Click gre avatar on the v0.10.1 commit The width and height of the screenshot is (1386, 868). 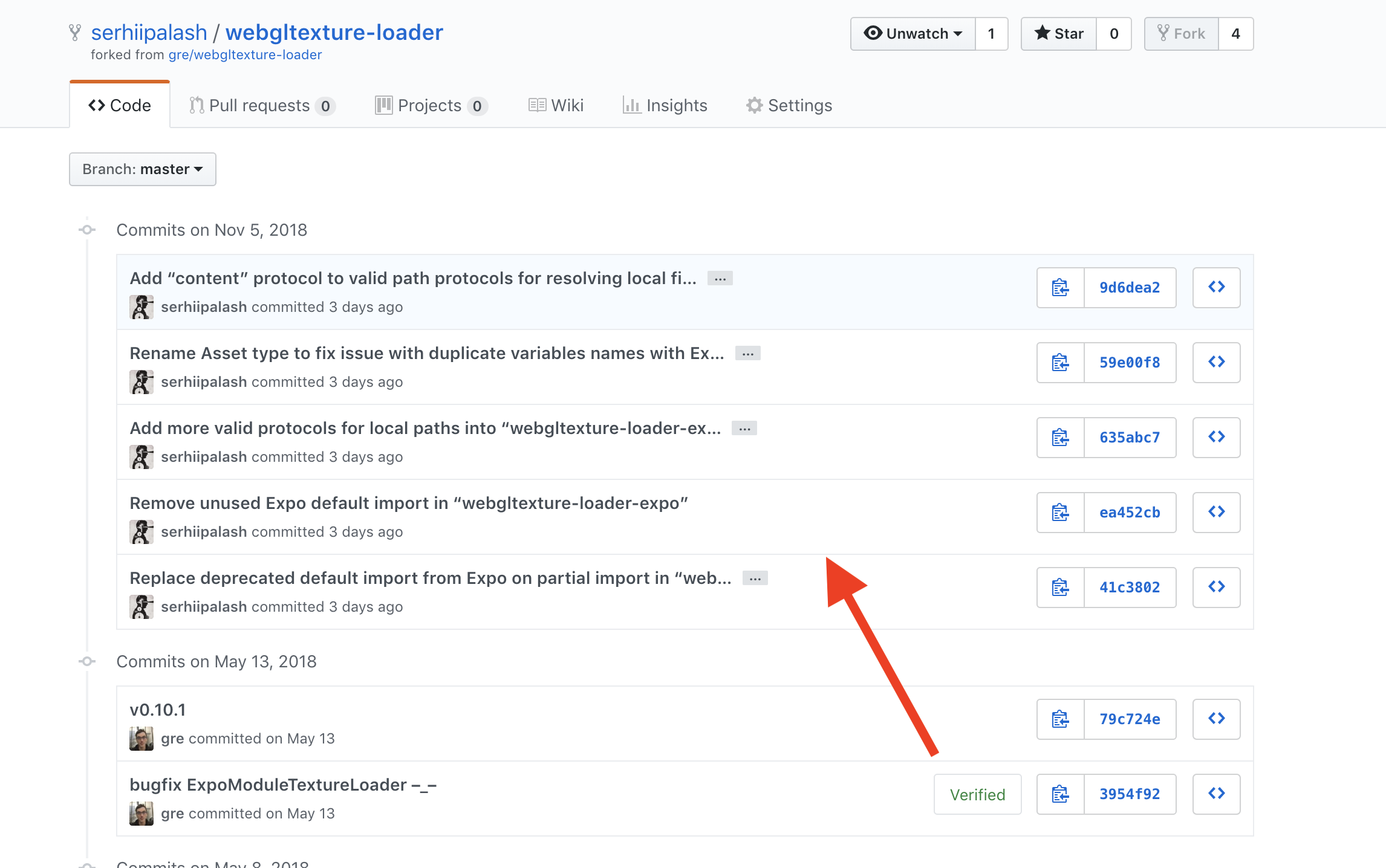[x=142, y=739]
